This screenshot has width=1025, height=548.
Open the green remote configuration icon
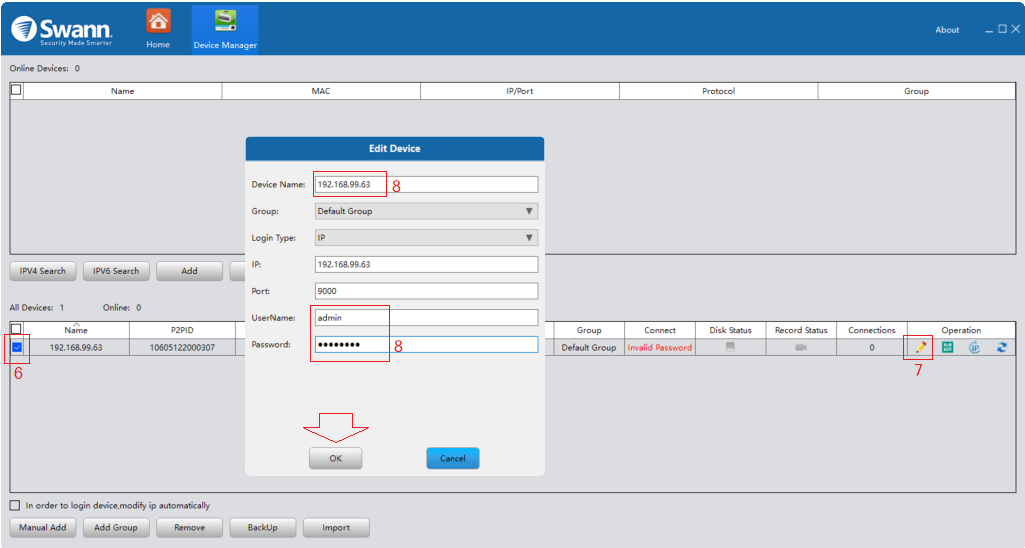tap(947, 347)
